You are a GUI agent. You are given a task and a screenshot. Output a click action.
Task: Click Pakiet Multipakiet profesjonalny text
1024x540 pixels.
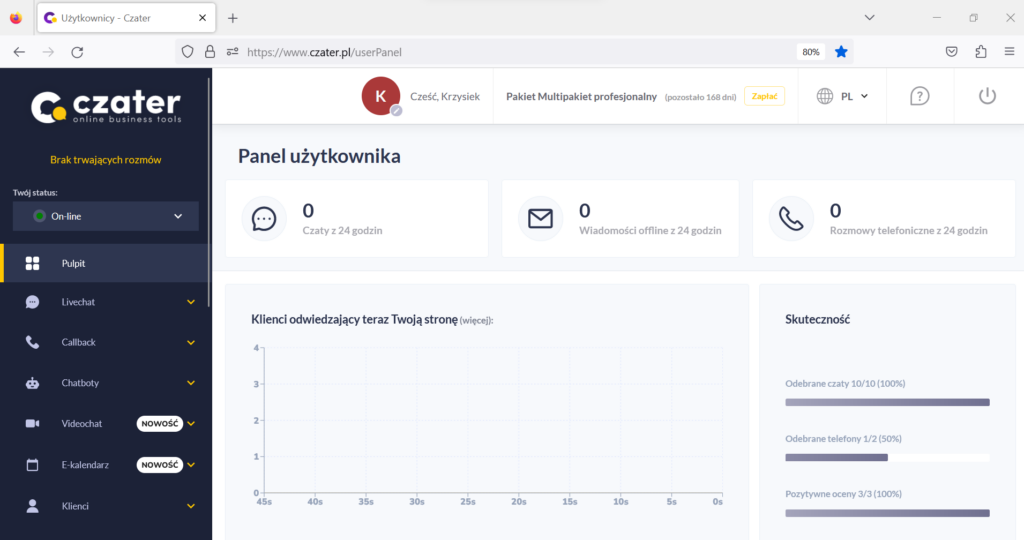pyautogui.click(x=581, y=97)
